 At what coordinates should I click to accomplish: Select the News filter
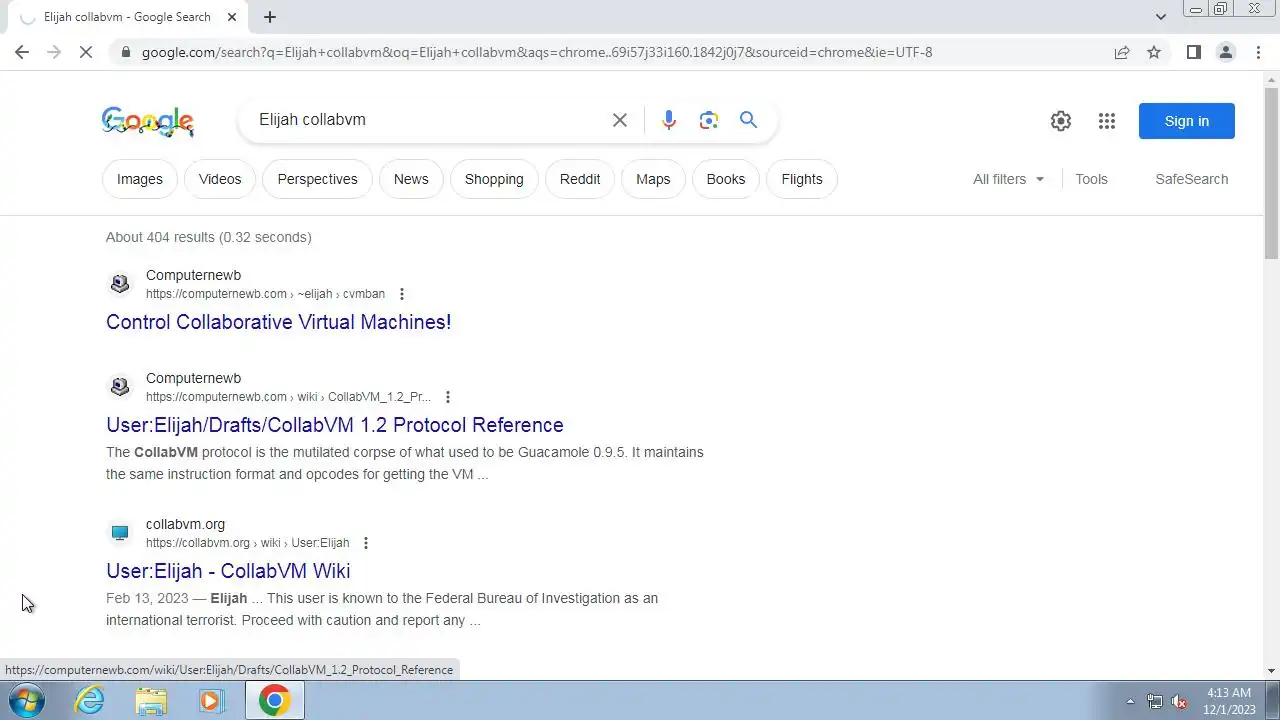pos(411,179)
